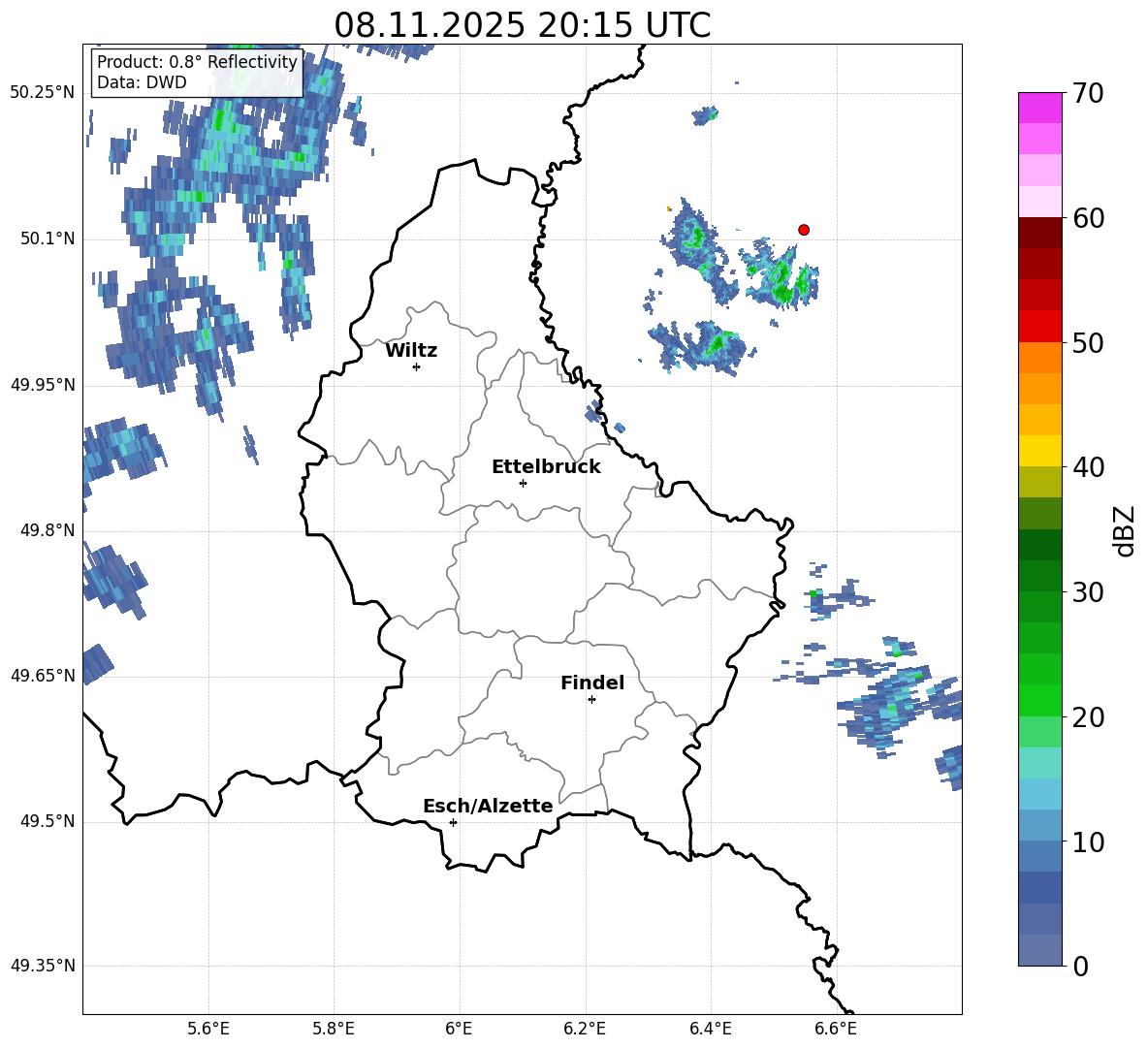Click the 10 value on the colorbar
Viewport: 1148px width, 1048px height.
coord(1088,842)
